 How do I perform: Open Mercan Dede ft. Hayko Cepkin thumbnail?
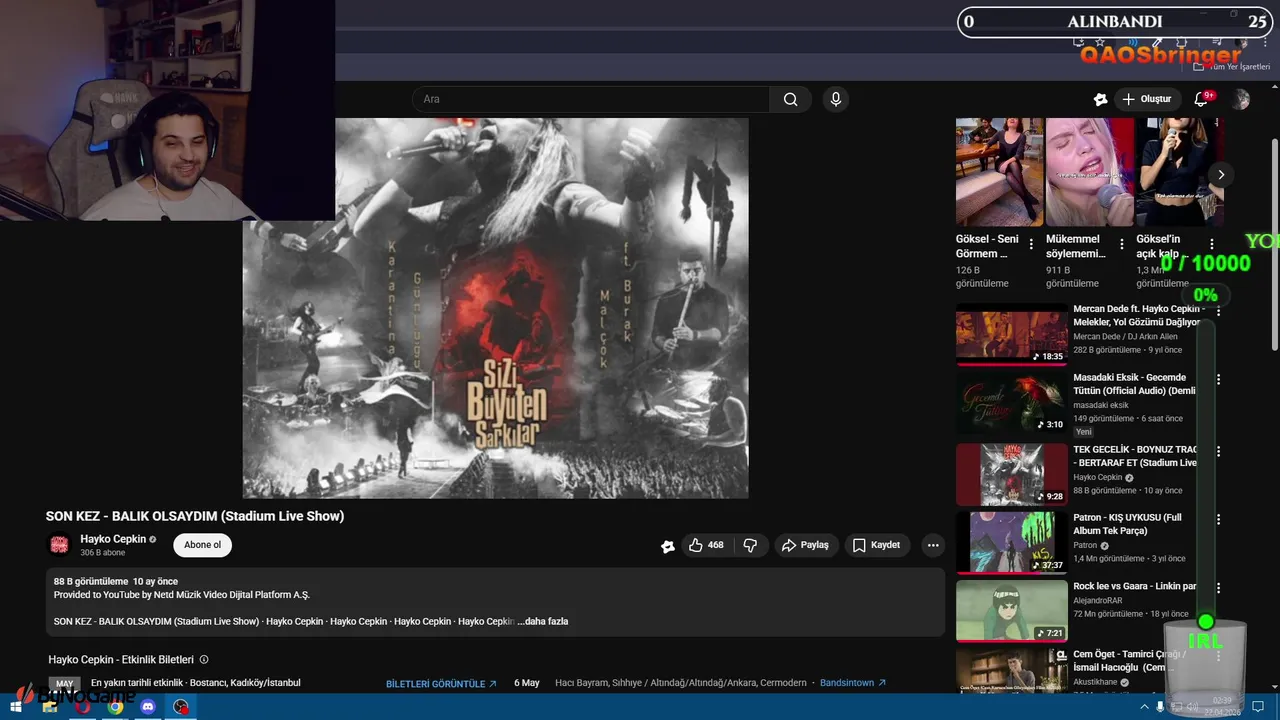[x=1012, y=335]
